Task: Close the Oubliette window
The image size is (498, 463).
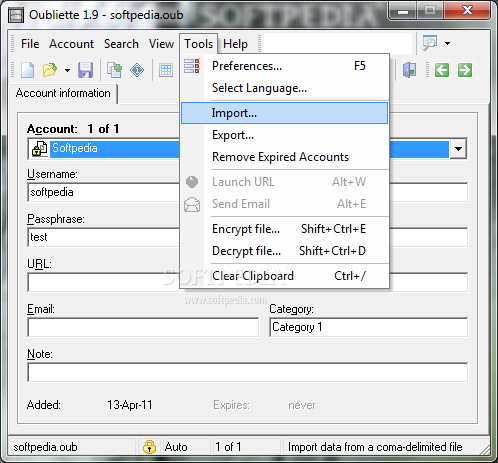Action: point(467,11)
